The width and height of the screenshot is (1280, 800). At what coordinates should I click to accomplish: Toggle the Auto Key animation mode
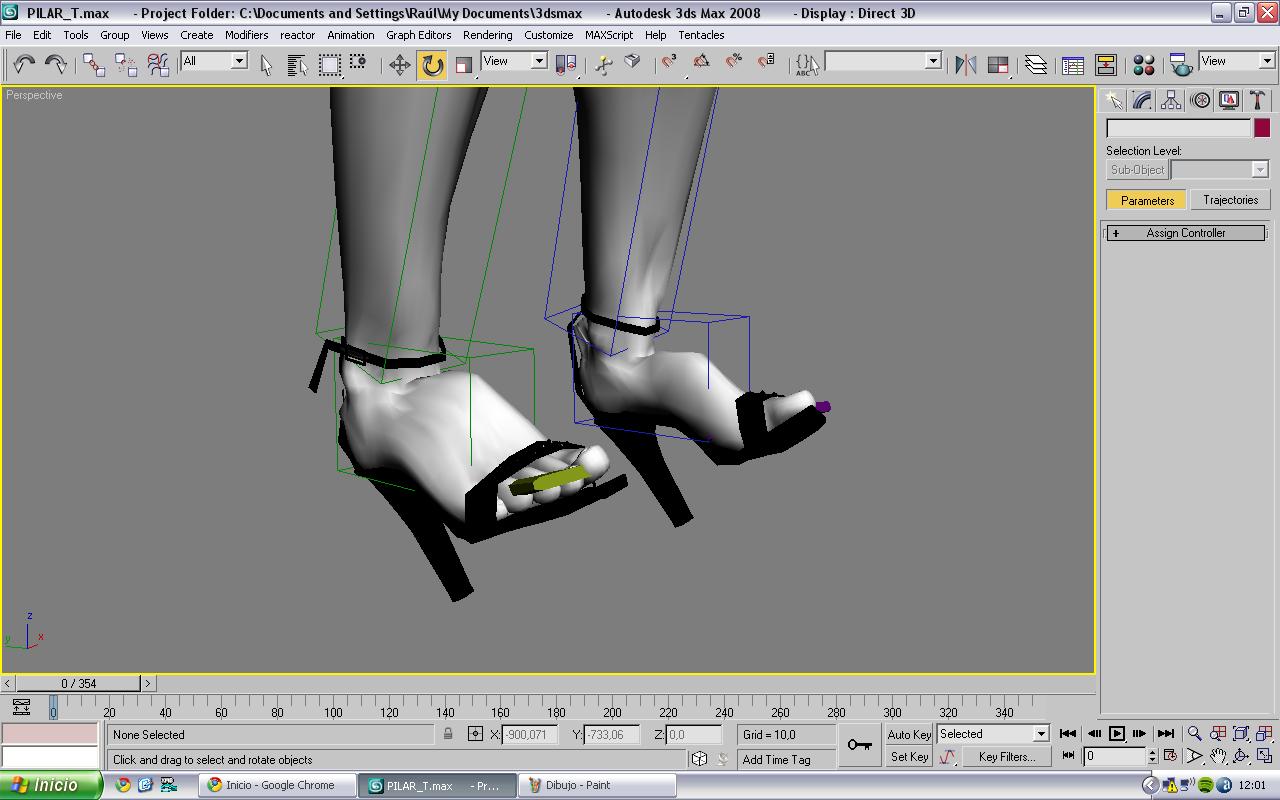click(909, 734)
